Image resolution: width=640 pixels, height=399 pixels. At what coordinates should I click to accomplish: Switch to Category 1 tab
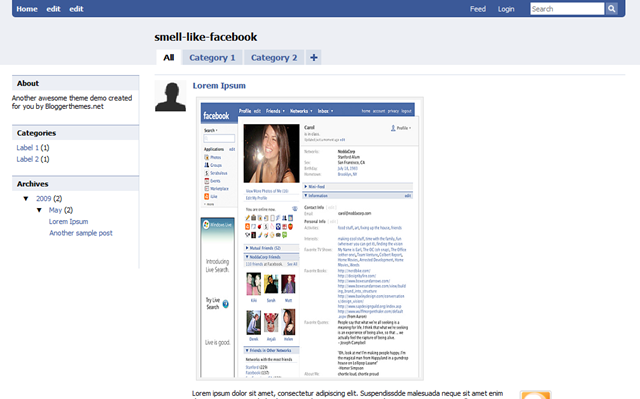coord(212,58)
